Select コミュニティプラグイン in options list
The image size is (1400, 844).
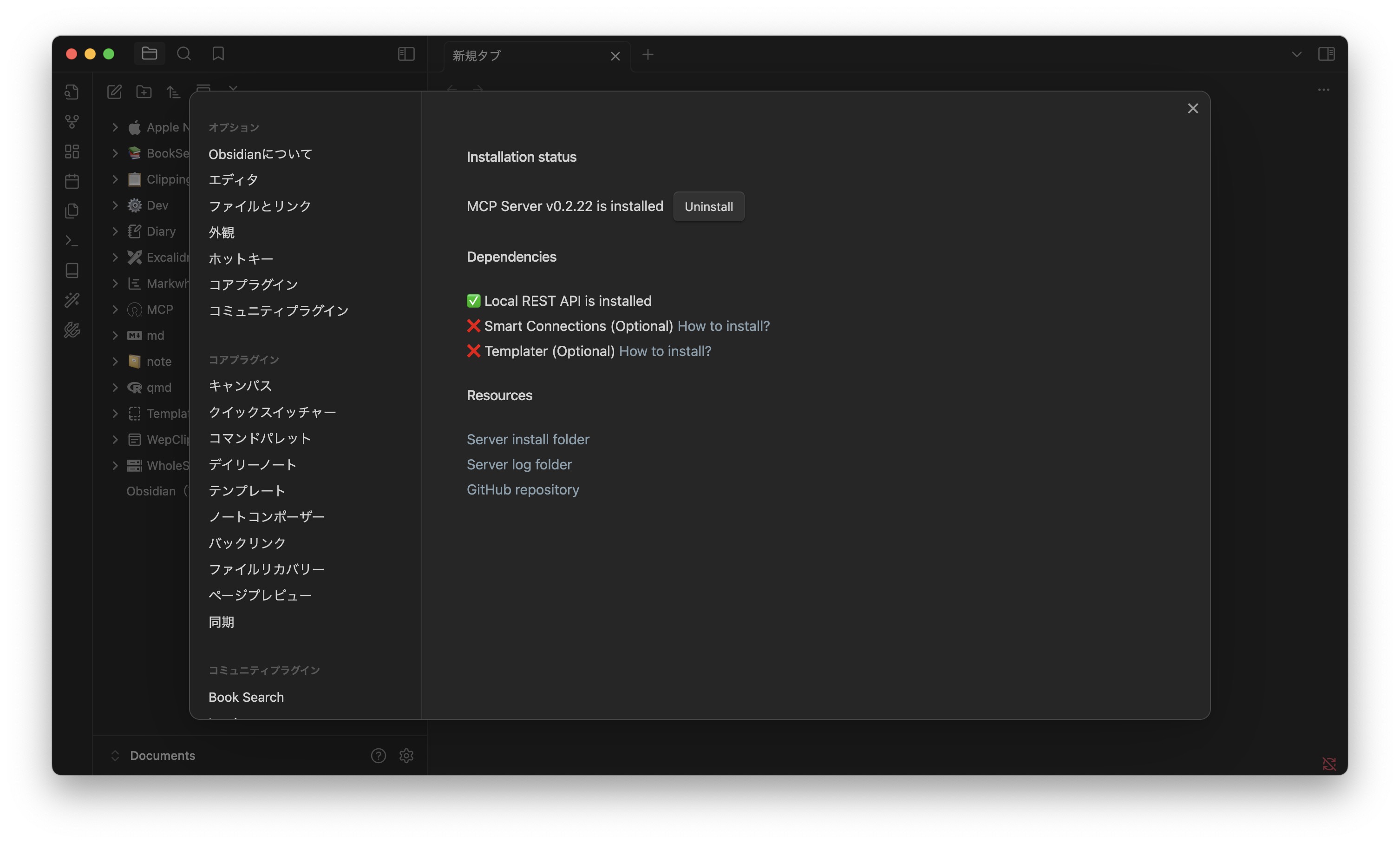[x=278, y=311]
